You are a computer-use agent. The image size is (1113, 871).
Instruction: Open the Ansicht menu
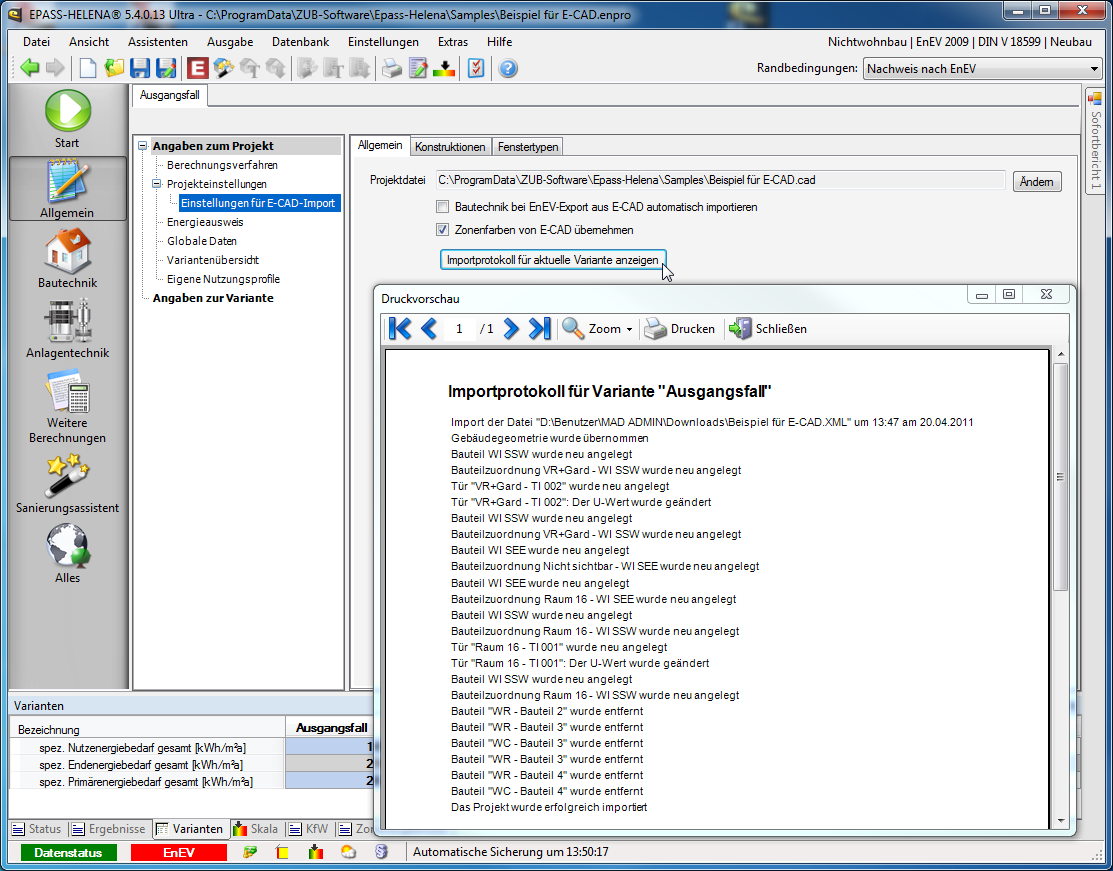pos(89,42)
